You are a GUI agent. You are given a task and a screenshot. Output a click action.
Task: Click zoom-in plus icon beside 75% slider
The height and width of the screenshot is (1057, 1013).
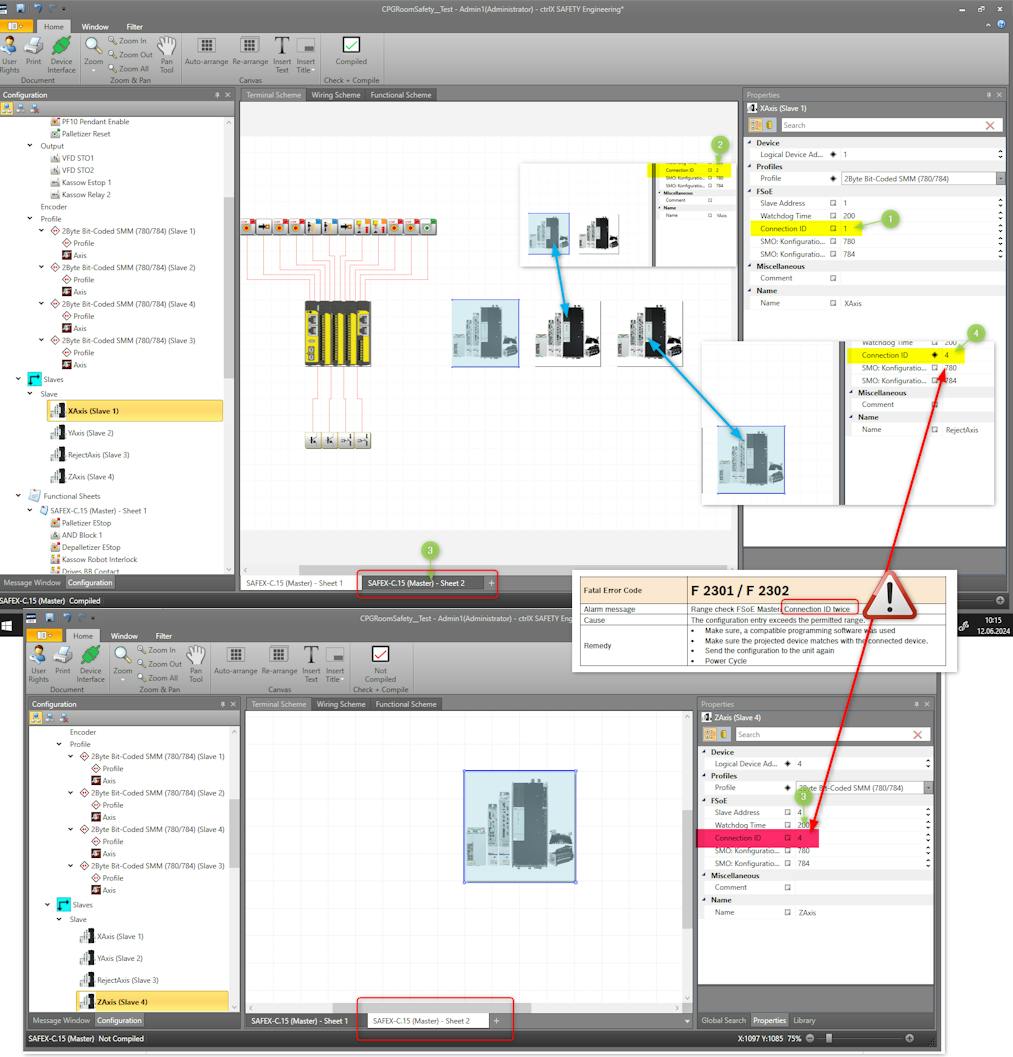tap(909, 1039)
